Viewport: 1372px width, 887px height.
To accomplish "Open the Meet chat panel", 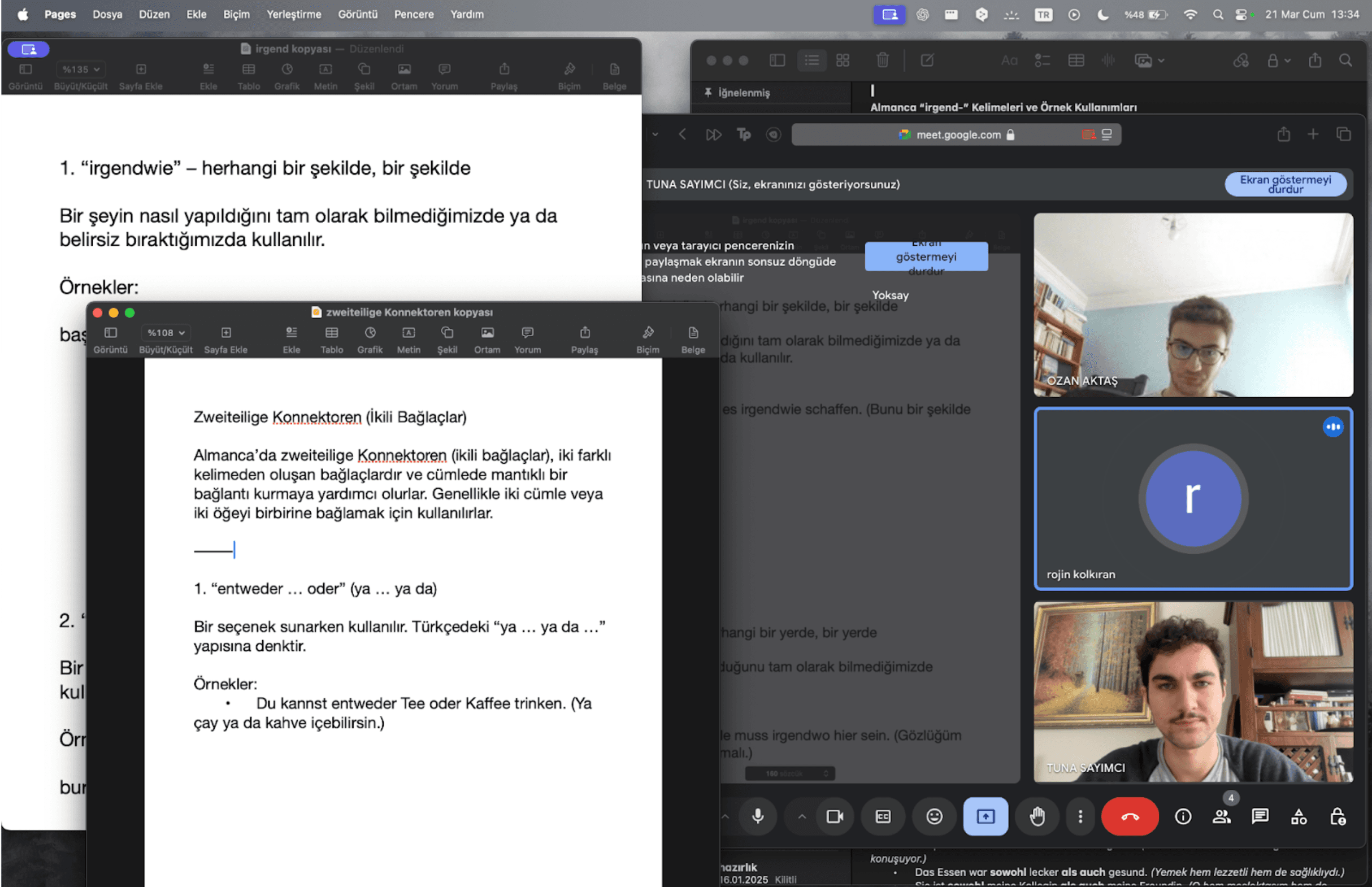I will [1260, 816].
